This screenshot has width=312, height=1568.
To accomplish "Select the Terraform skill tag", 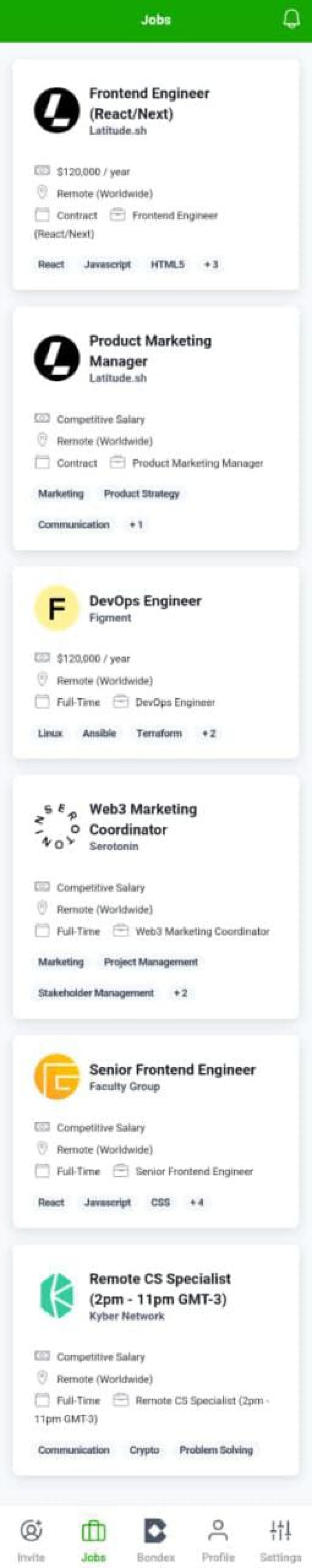I will [159, 733].
